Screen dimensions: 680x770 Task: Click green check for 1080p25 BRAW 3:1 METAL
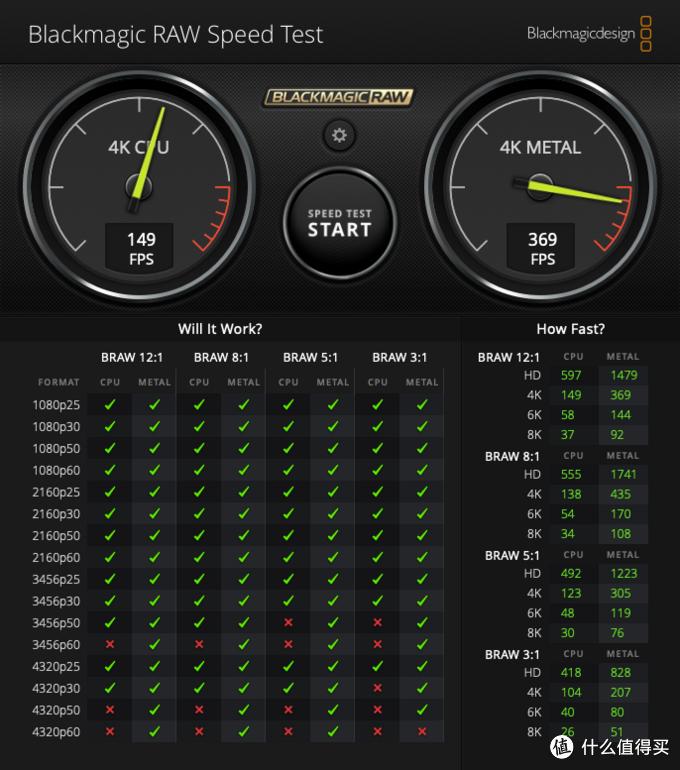[x=422, y=404]
